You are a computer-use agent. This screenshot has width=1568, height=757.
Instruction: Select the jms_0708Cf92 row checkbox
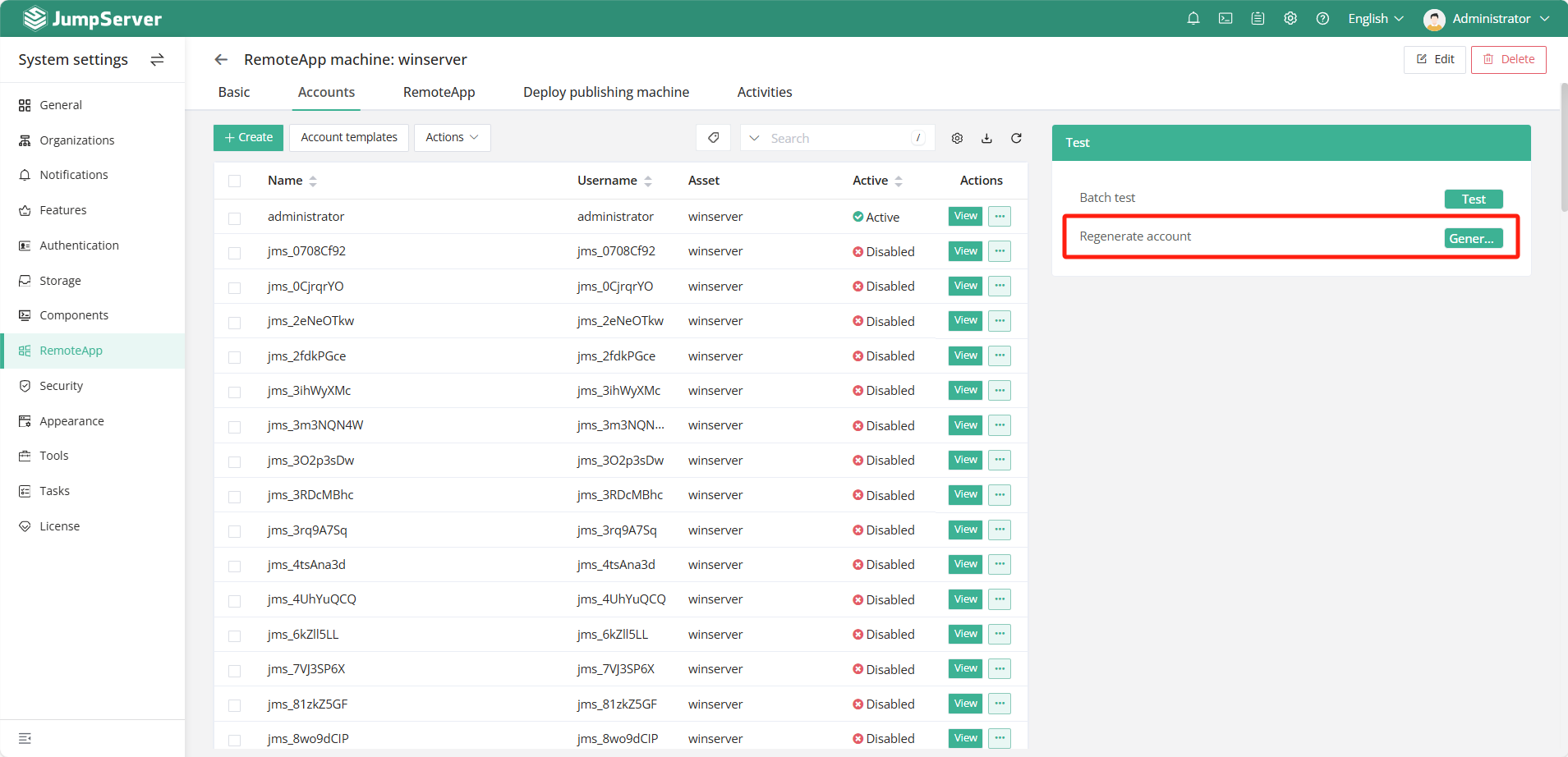235,252
